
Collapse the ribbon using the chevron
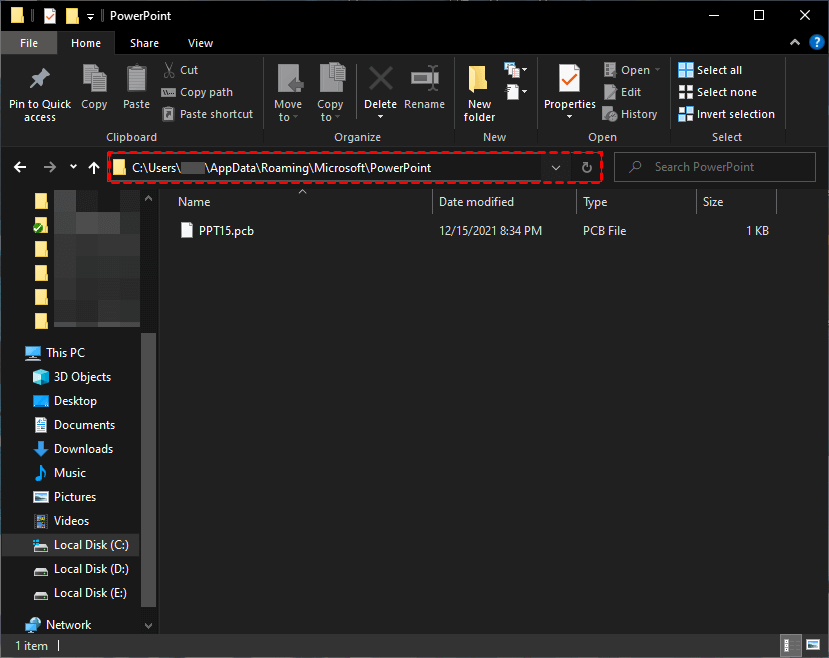click(795, 43)
